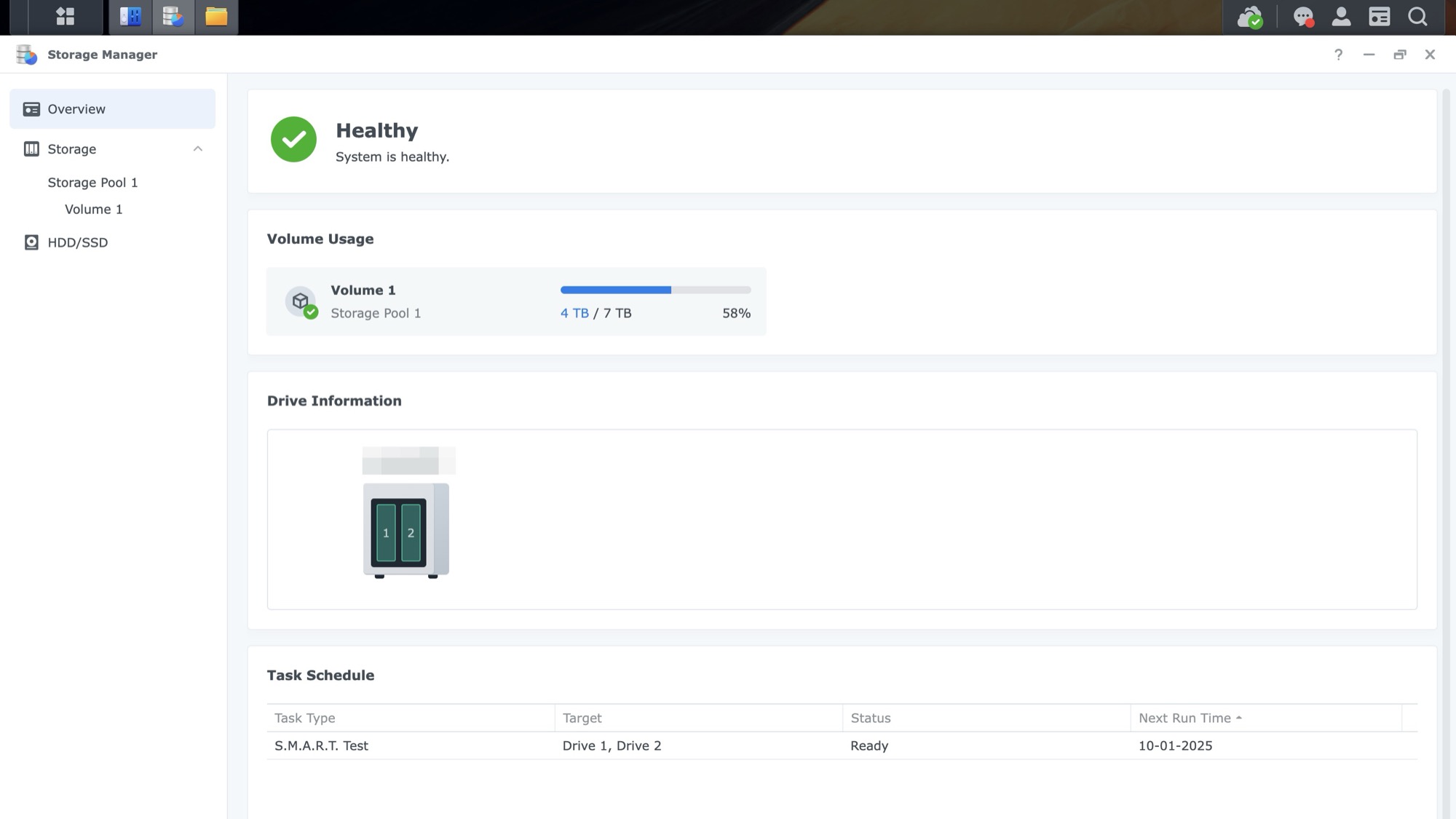Select the Storage section icon
Screen dimensions: 1456x819
30,148
